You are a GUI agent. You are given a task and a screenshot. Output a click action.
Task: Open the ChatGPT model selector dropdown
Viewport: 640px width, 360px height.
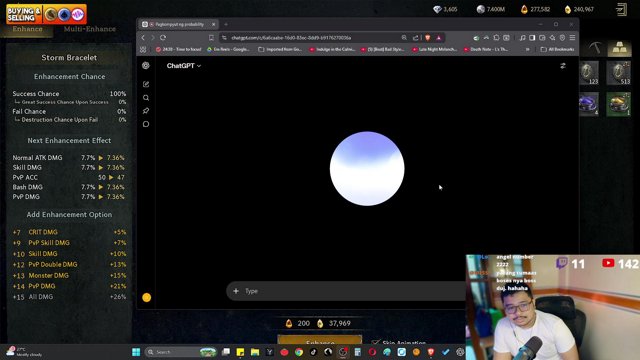[184, 66]
